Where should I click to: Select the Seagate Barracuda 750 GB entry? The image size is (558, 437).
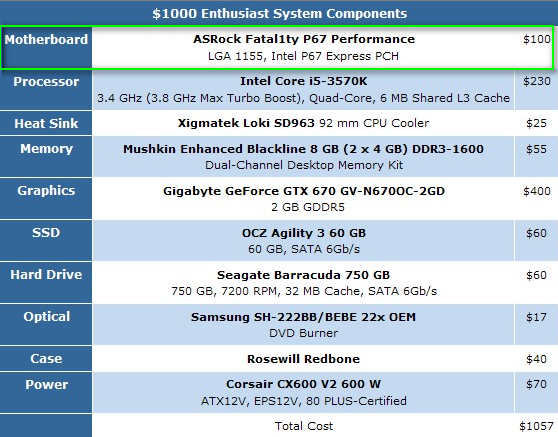304,275
